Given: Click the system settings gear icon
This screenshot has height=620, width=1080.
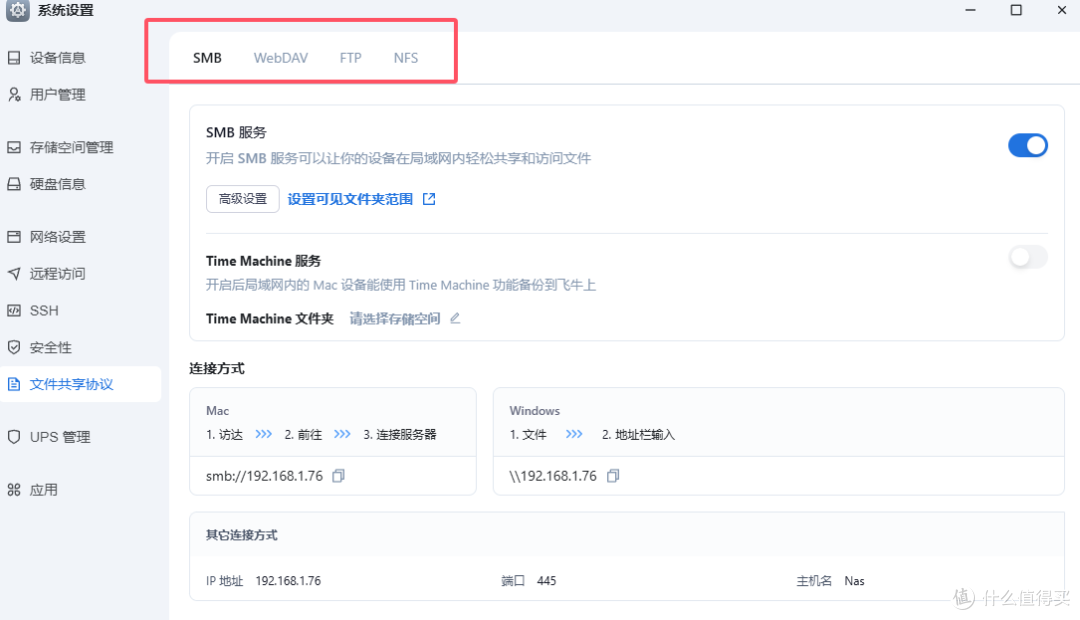Looking at the screenshot, I should (17, 10).
